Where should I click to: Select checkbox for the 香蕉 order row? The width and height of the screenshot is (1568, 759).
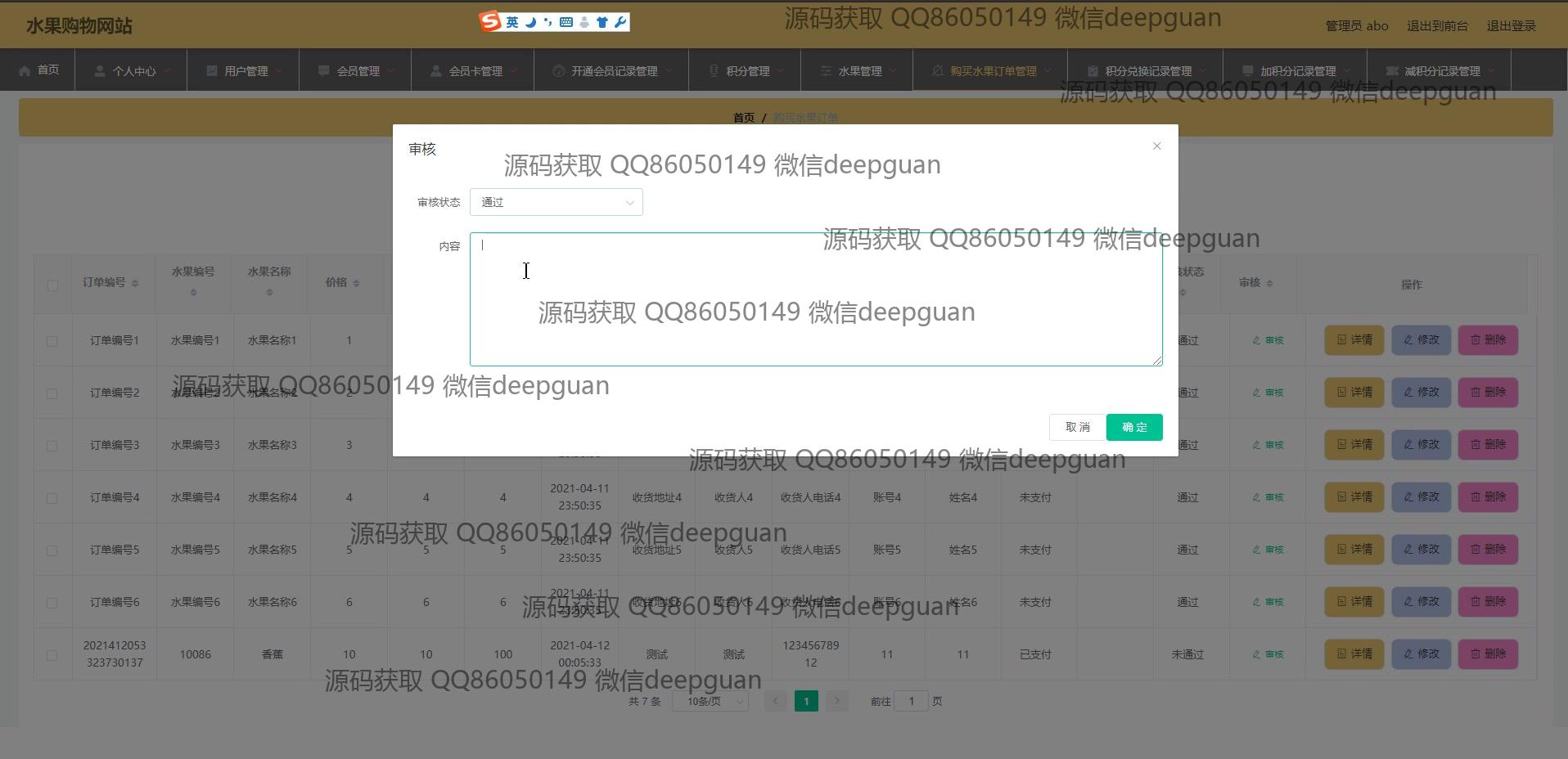pos(52,655)
